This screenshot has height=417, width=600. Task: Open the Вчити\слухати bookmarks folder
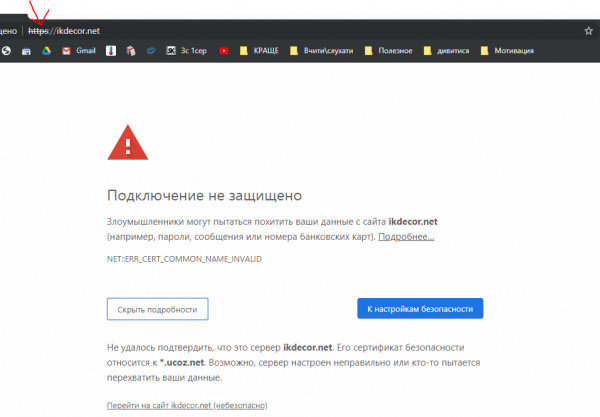click(321, 51)
